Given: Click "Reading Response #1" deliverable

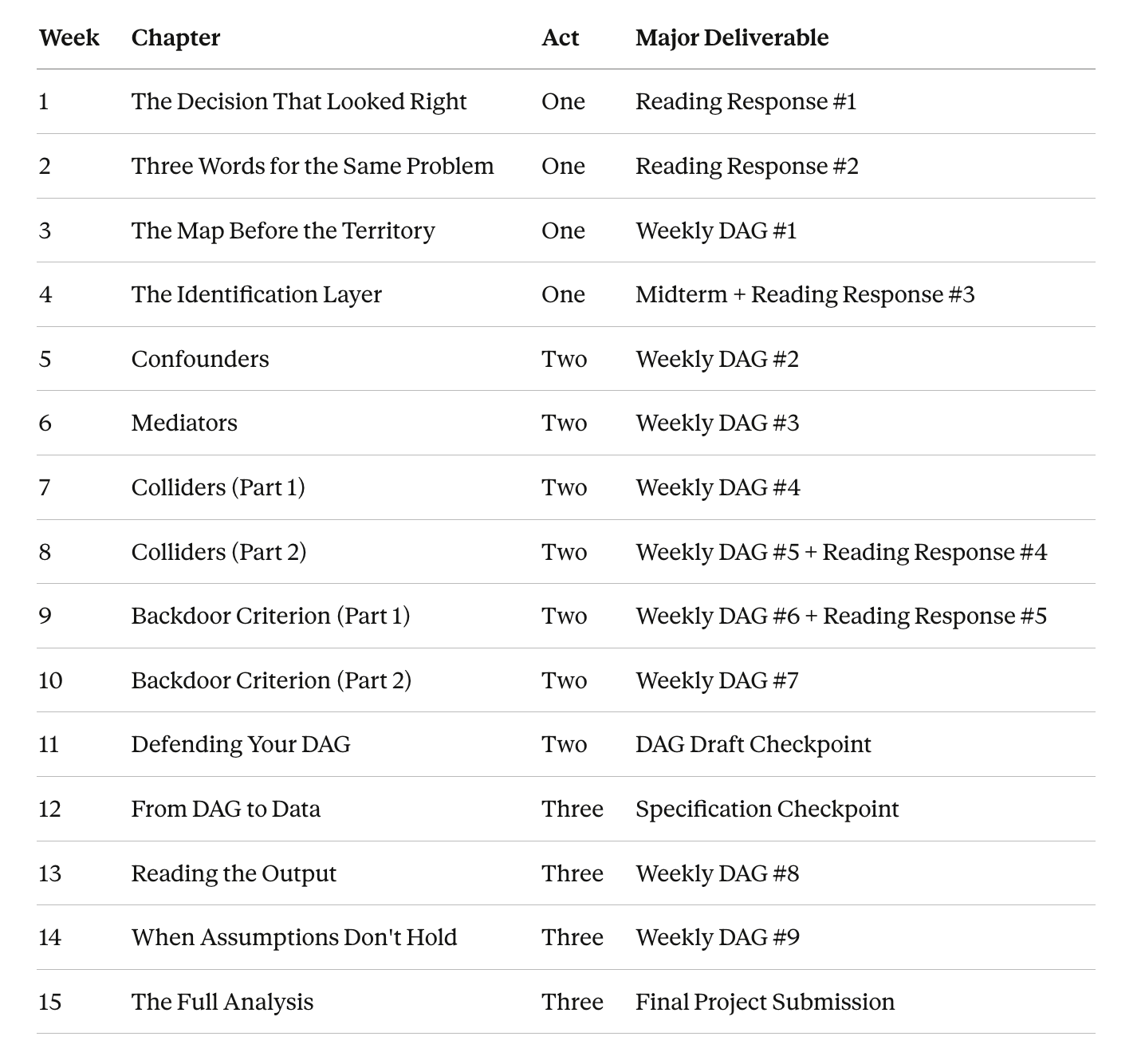Looking at the screenshot, I should click(x=746, y=101).
